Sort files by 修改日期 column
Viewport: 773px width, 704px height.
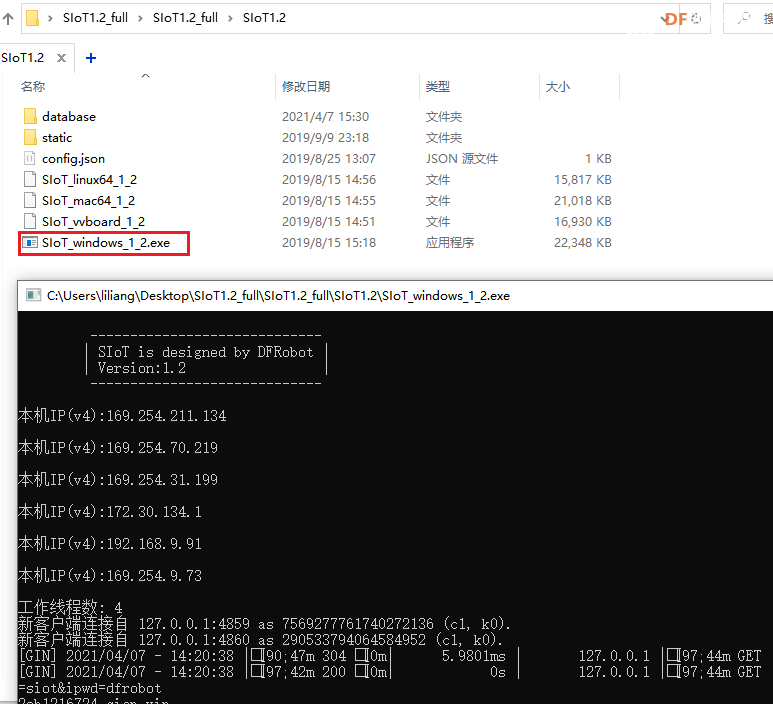click(x=306, y=87)
